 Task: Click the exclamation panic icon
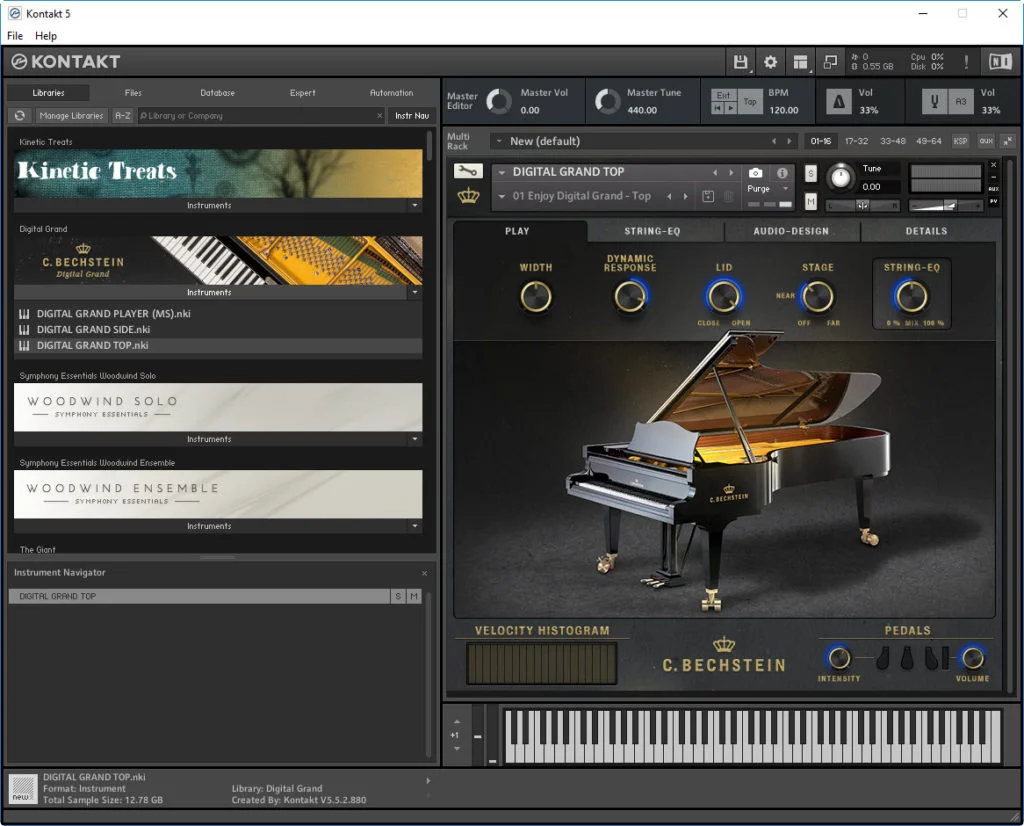click(966, 62)
